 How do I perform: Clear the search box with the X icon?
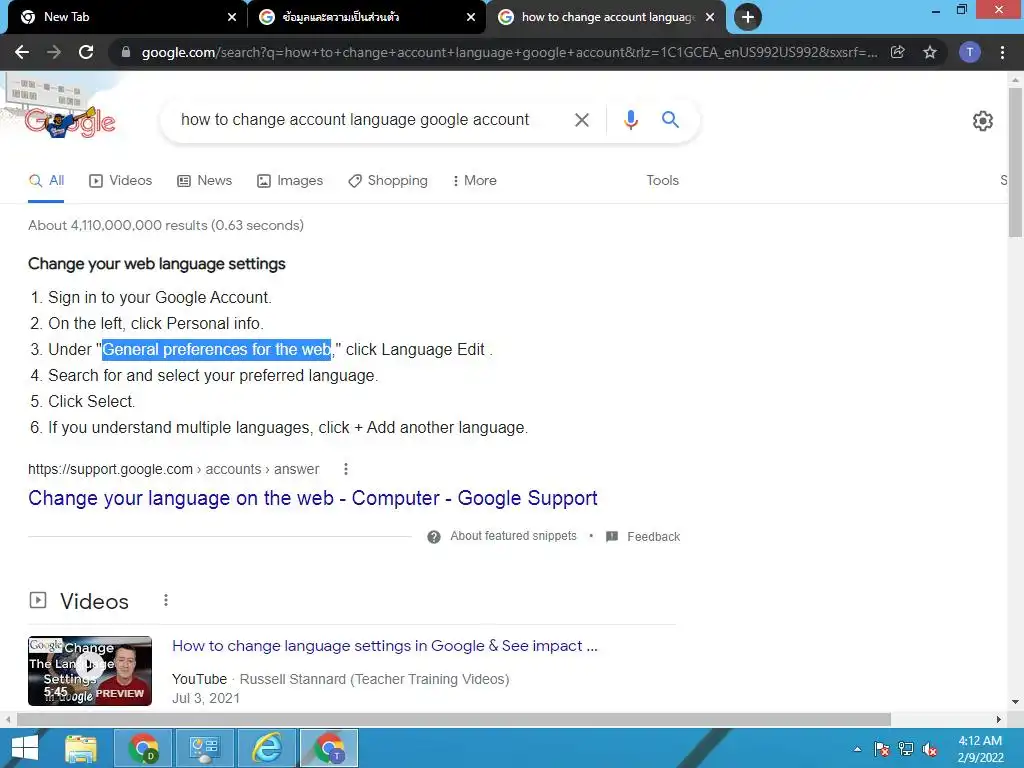pyautogui.click(x=581, y=120)
